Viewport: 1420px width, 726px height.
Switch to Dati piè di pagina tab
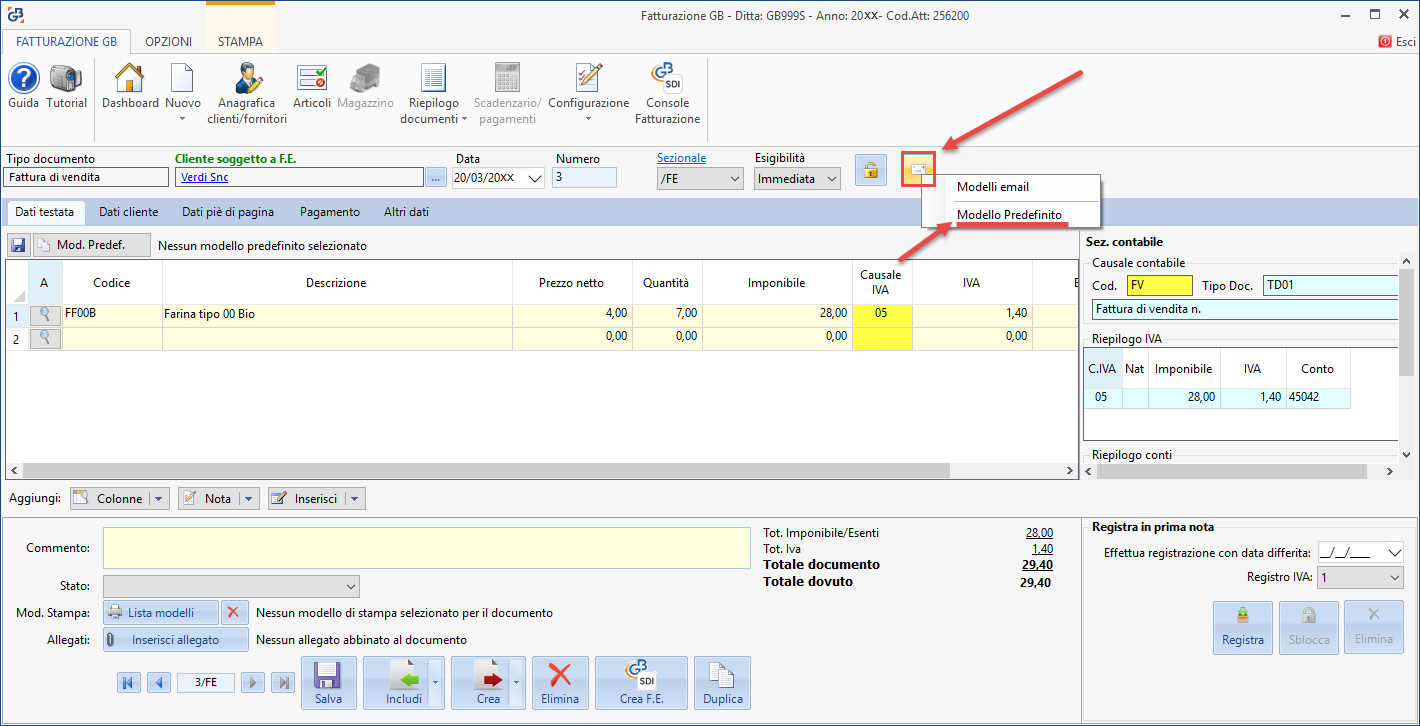[228, 212]
